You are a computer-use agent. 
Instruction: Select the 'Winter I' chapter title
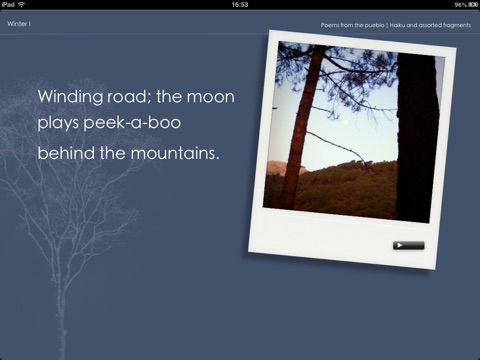(19, 24)
